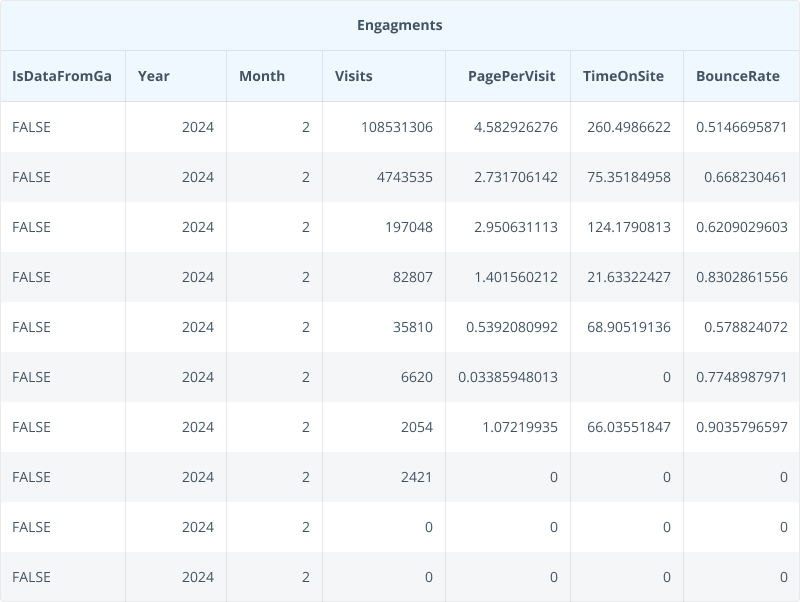The width and height of the screenshot is (800, 602).
Task: Click the BounceRate value 0.8302861556
Action: 742,277
